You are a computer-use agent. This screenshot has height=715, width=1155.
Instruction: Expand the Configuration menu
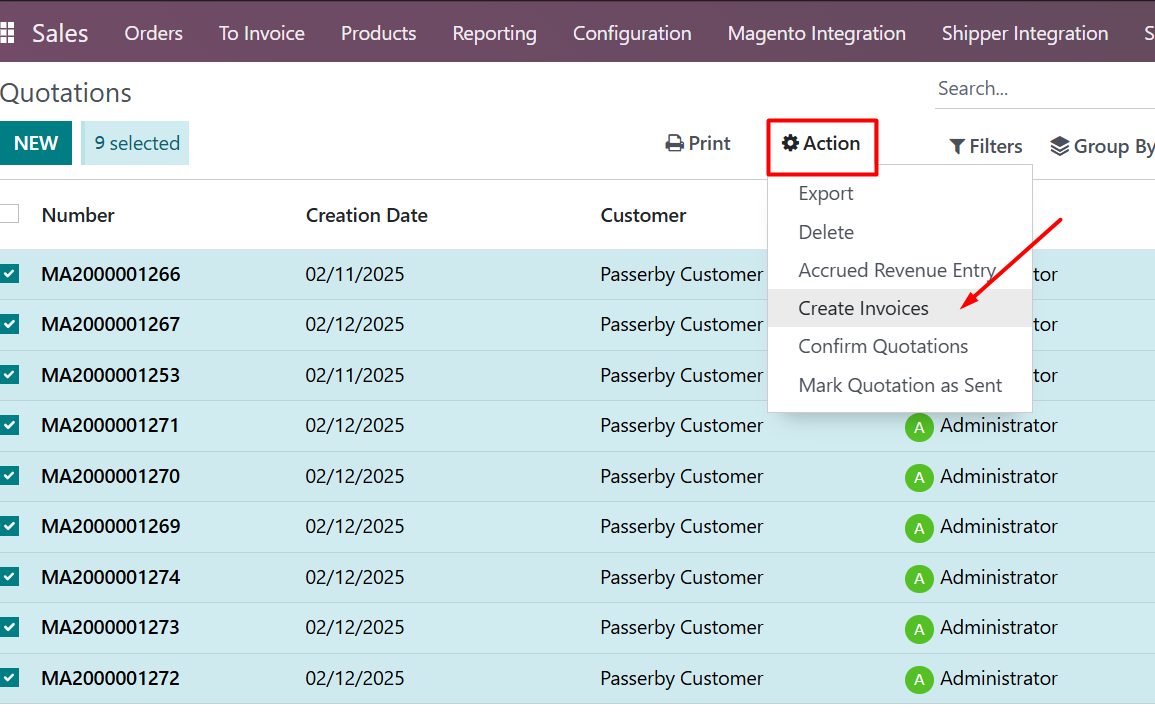[632, 33]
